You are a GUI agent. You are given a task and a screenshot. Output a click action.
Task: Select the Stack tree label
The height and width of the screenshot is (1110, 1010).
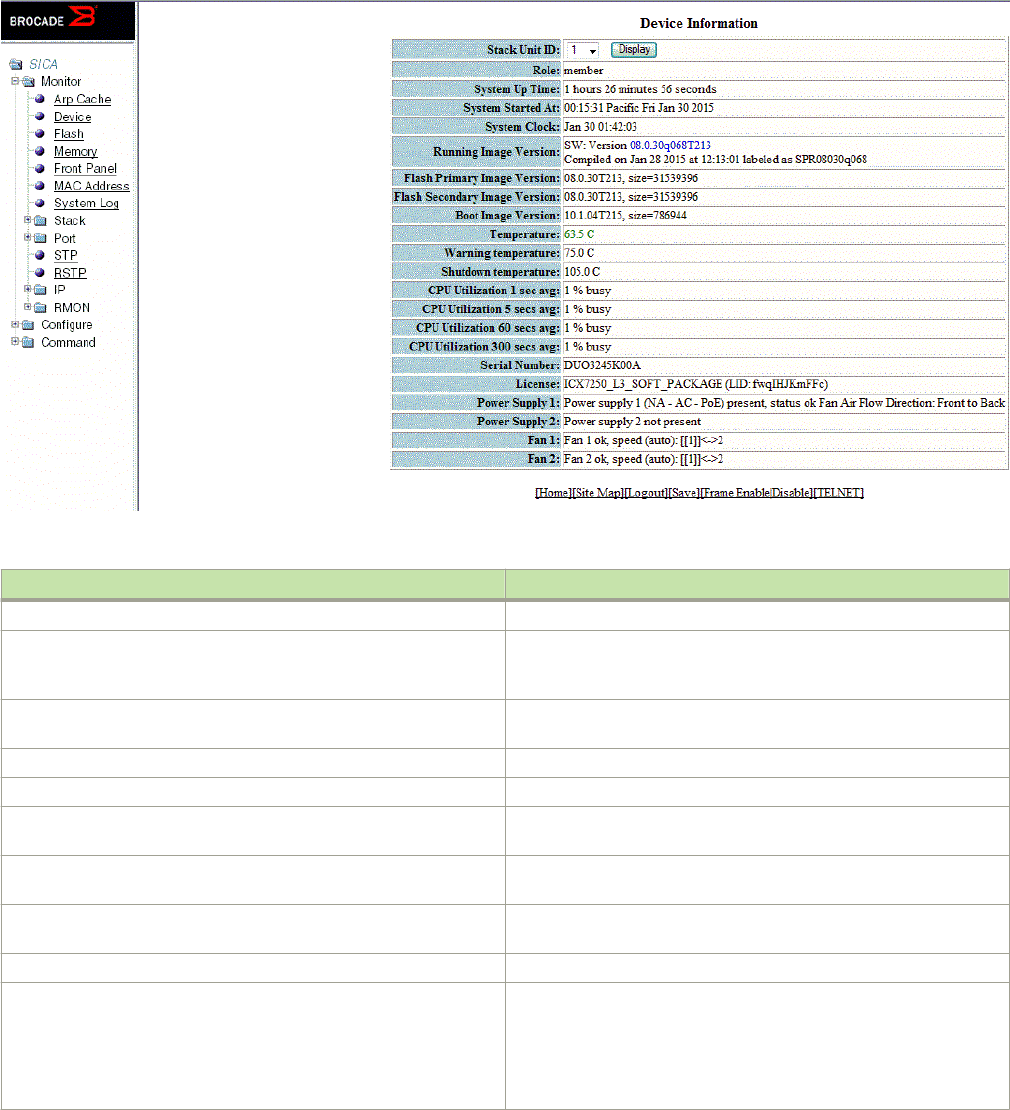[69, 221]
